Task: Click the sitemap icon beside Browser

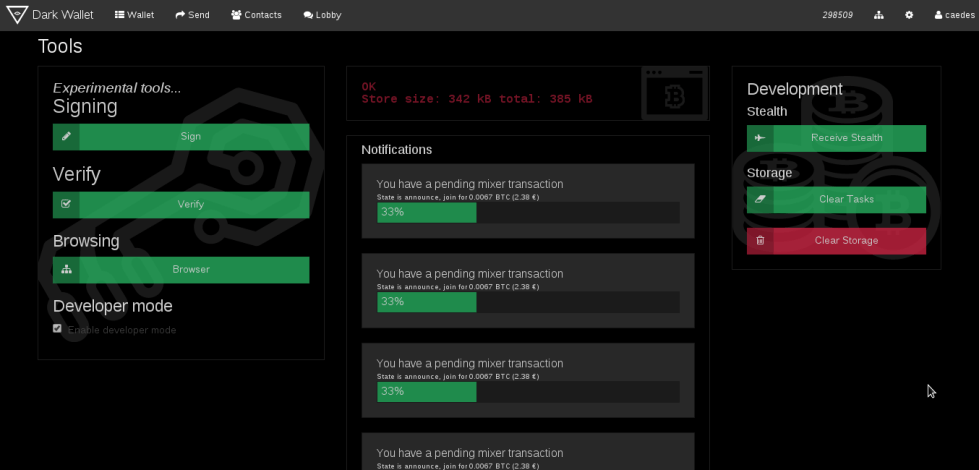Action: [66, 270]
